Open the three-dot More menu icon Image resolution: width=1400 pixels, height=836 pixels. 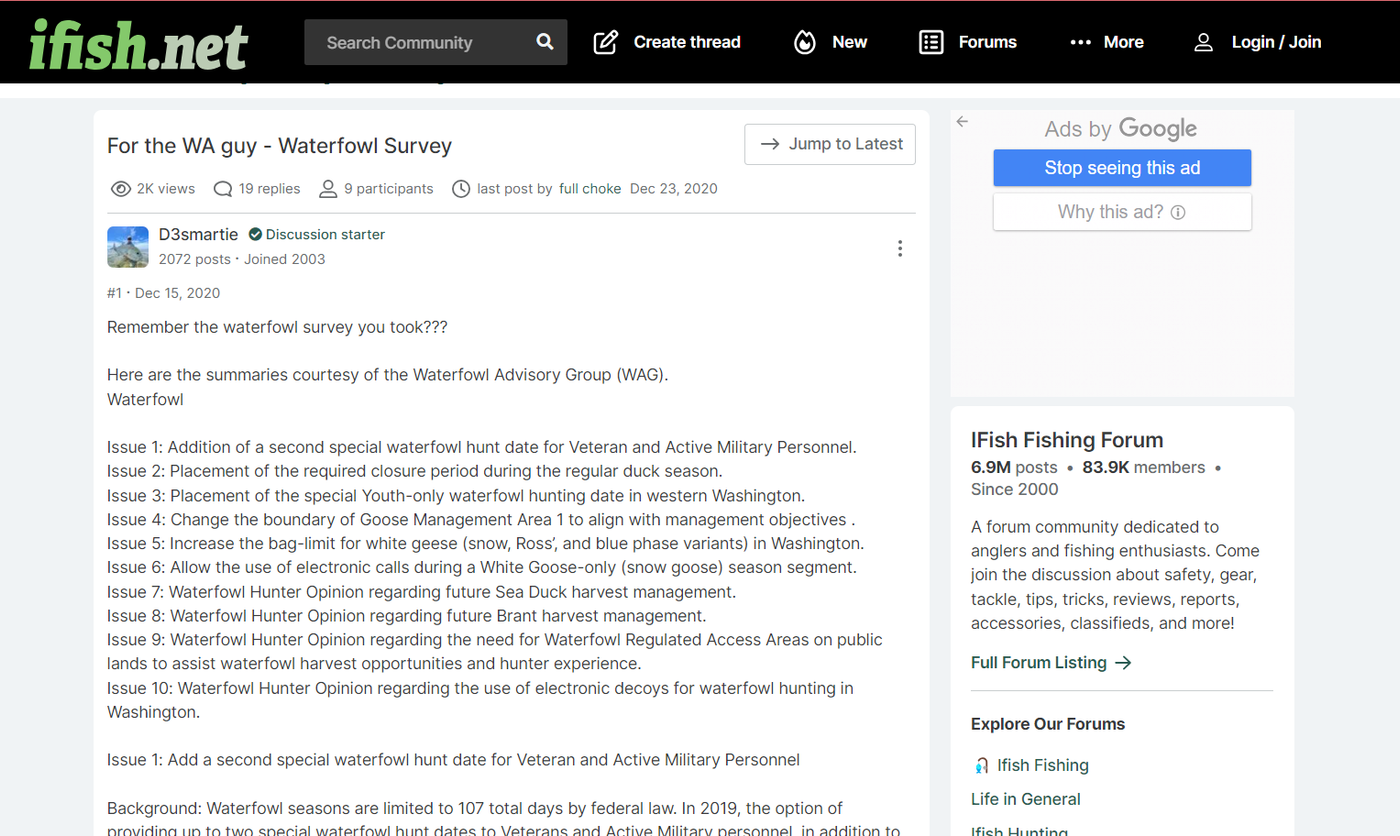1080,42
